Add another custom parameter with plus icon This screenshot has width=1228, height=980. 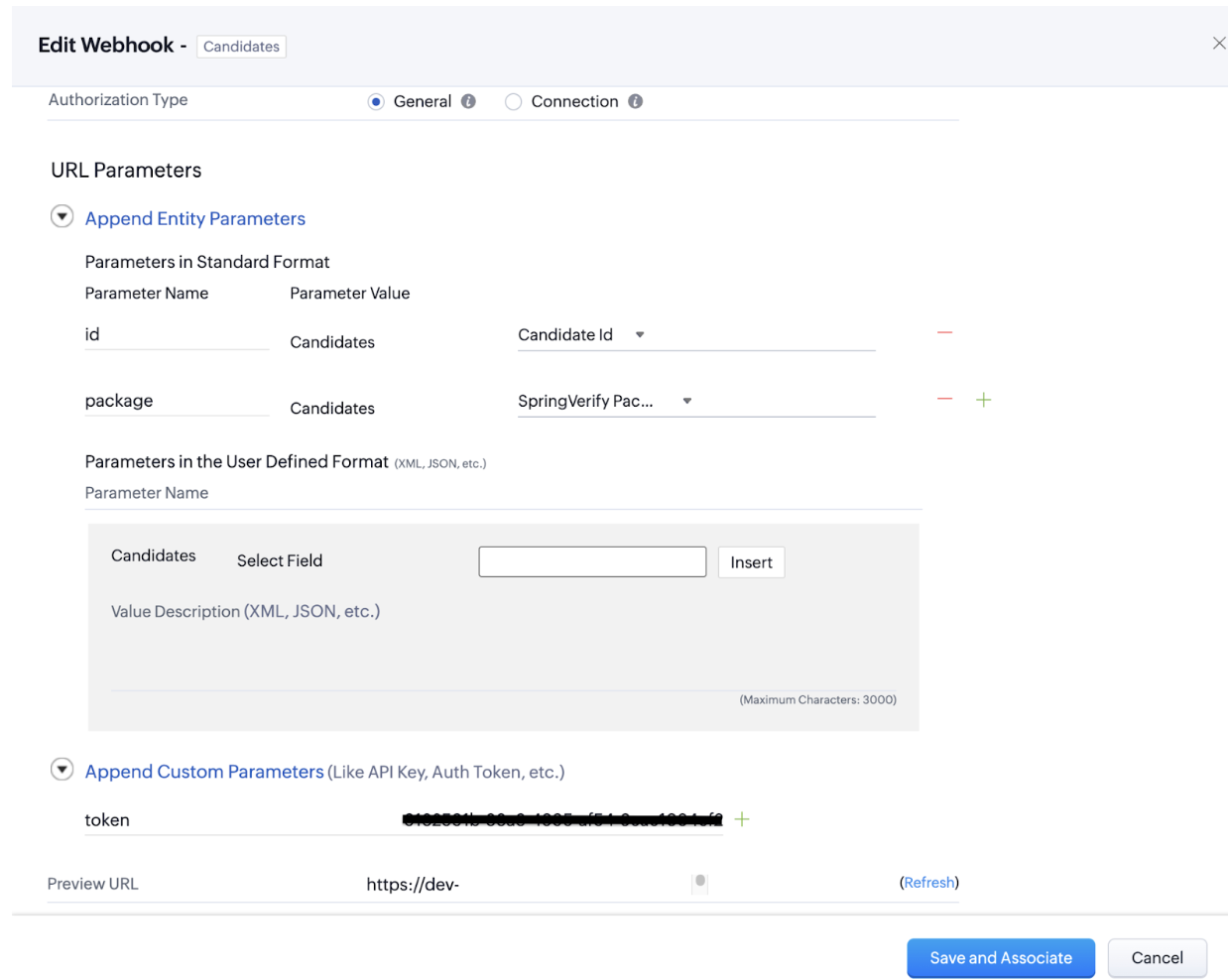point(742,819)
